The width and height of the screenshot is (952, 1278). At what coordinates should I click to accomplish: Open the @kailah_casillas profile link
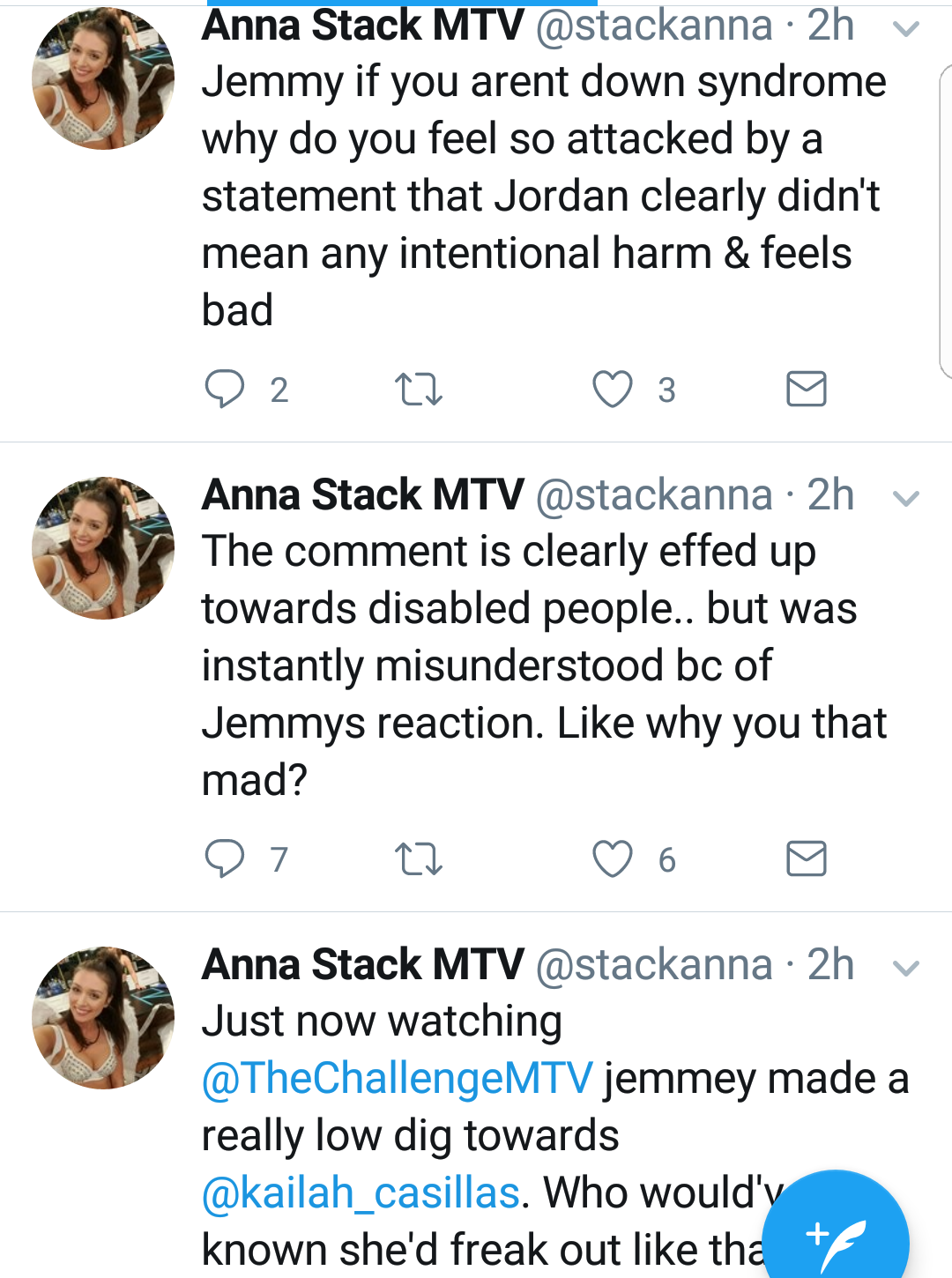coord(361,1193)
